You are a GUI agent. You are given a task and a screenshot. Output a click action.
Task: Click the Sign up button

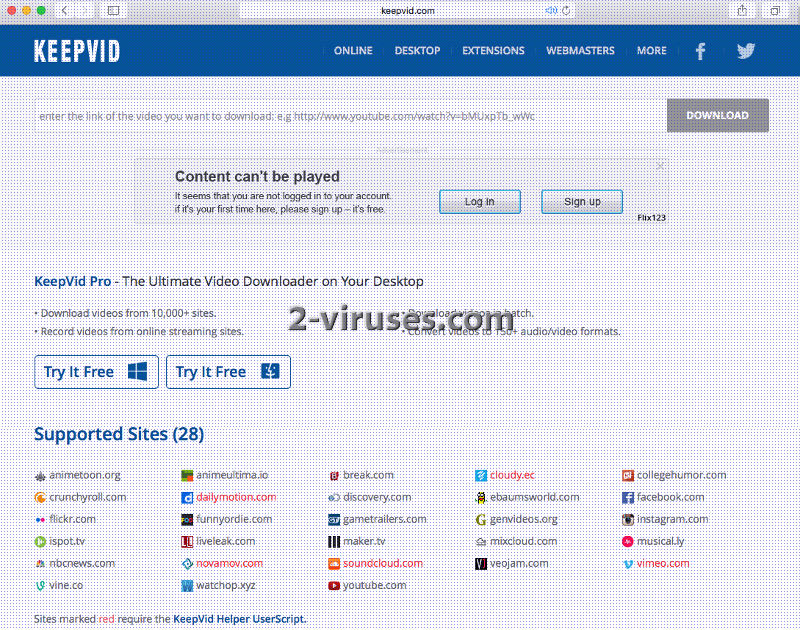(x=582, y=201)
